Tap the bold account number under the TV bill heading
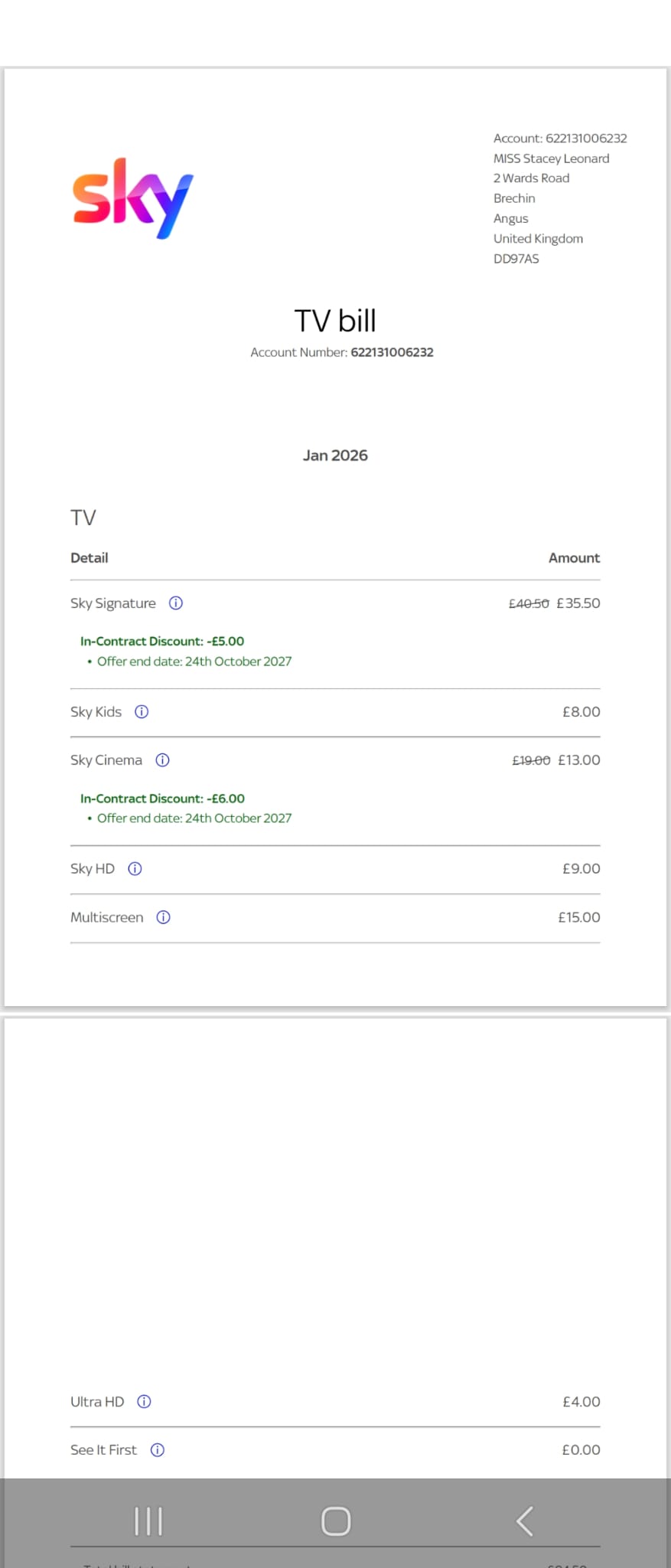 tap(392, 352)
